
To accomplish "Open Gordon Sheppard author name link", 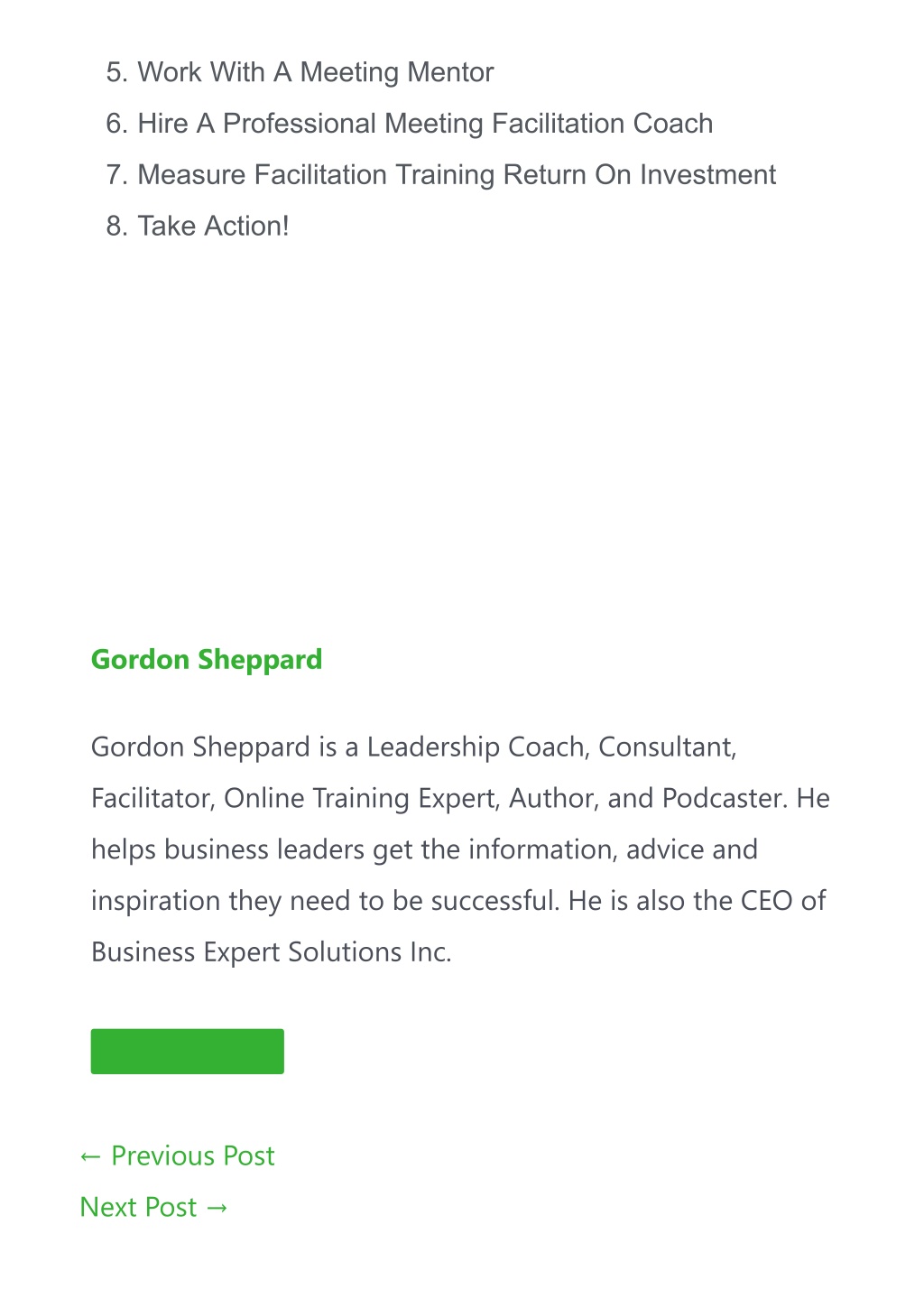I will (207, 660).
